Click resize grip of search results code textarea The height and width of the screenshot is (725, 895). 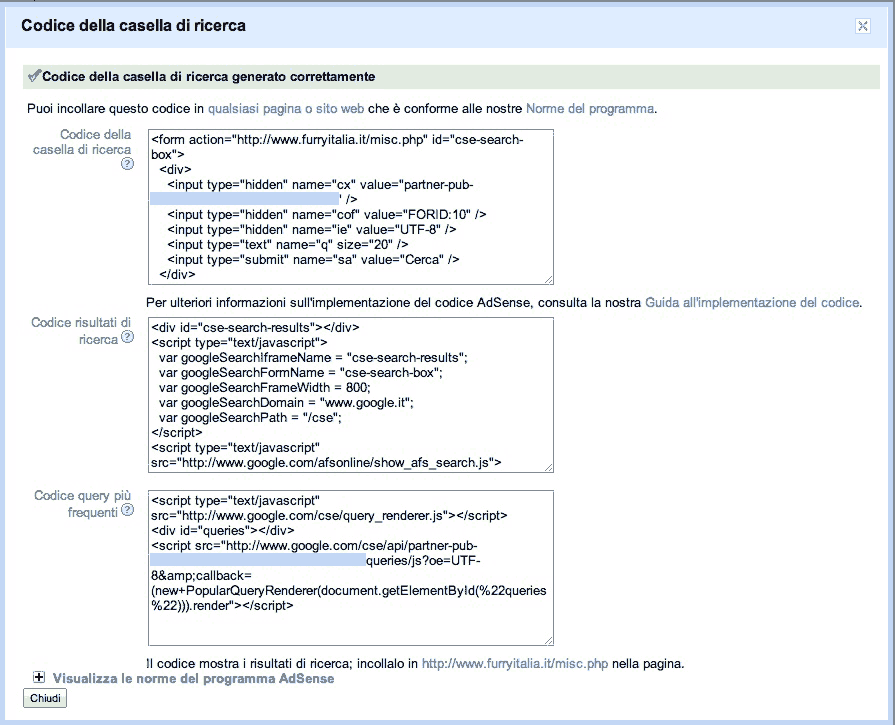(x=548, y=466)
